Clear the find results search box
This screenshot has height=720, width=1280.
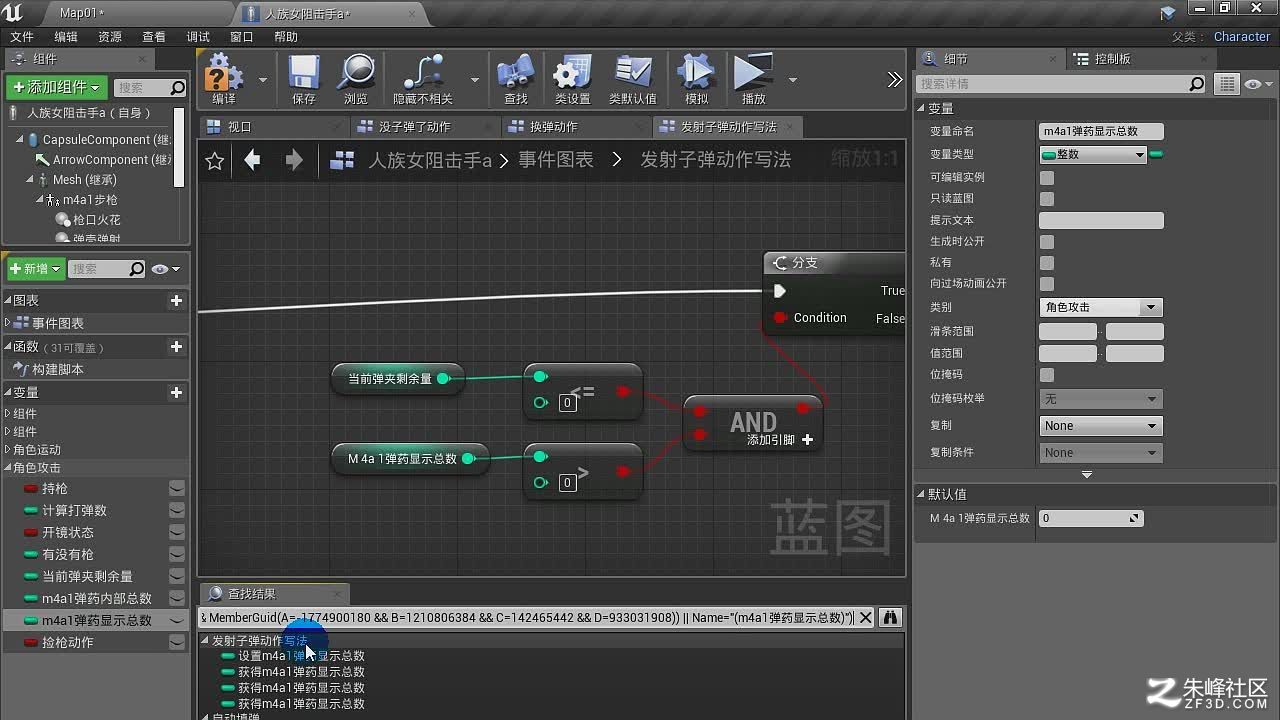tap(866, 618)
